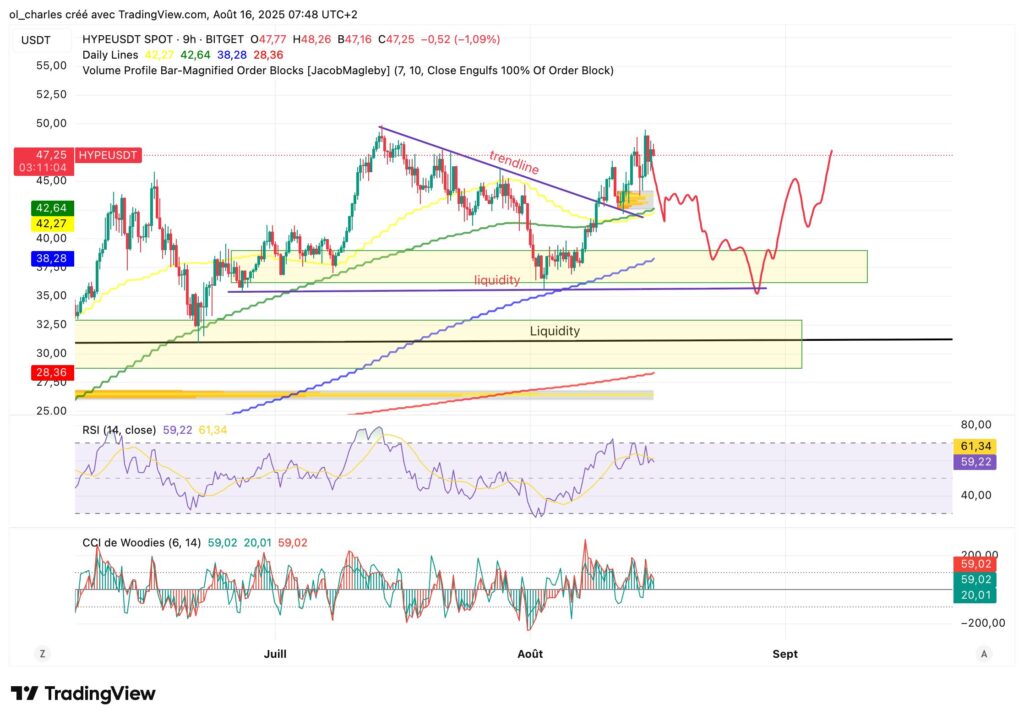Select Sept on the date axis
This screenshot has height=721, width=1024.
785,654
